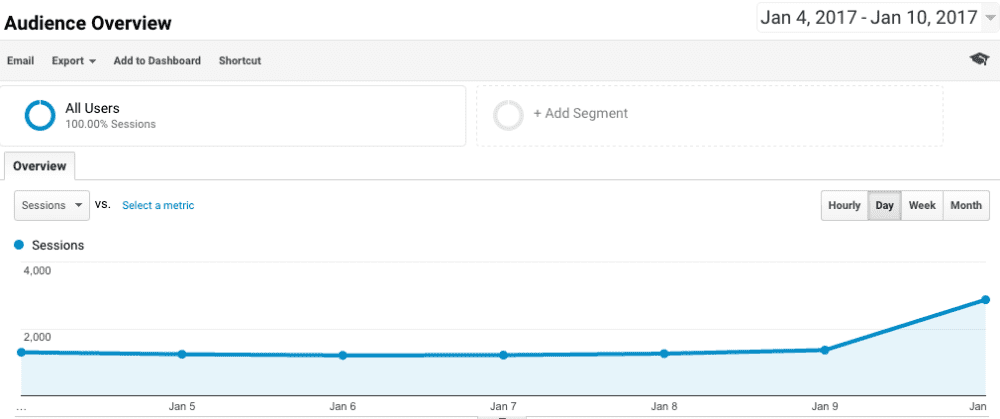
Task: Expand the Export dropdown menu
Action: point(74,61)
